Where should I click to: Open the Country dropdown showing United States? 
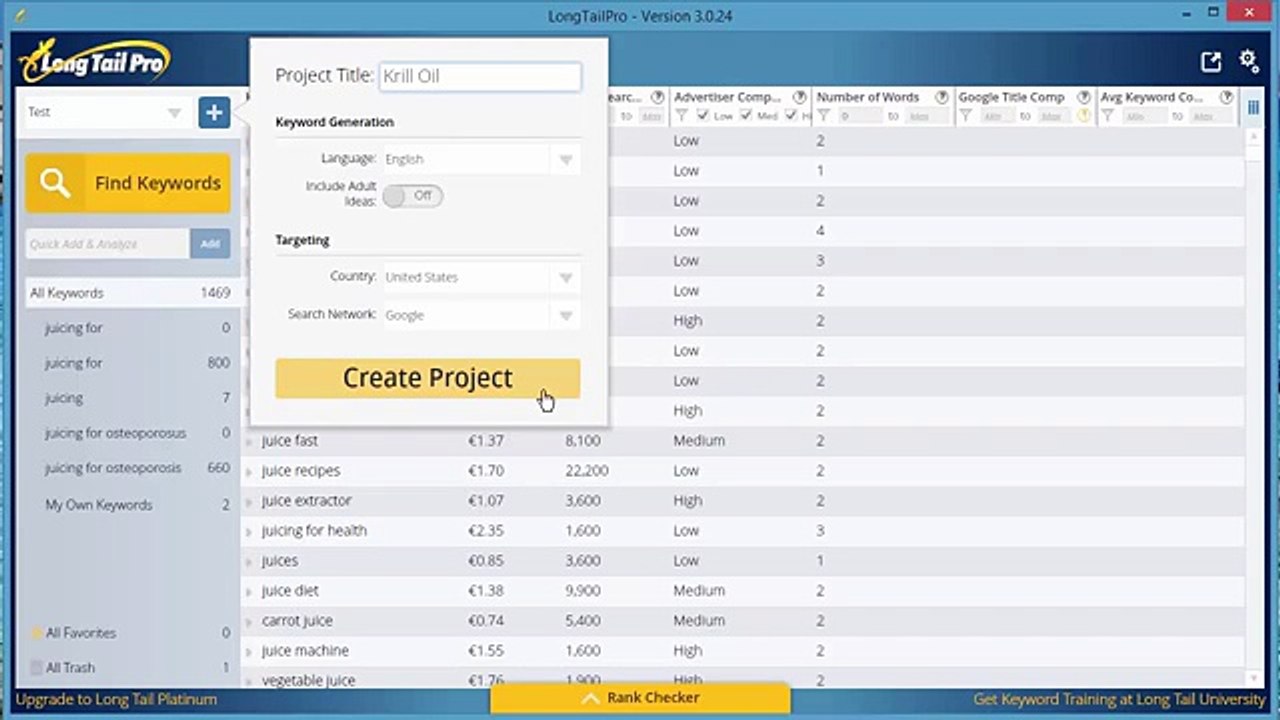coord(481,277)
